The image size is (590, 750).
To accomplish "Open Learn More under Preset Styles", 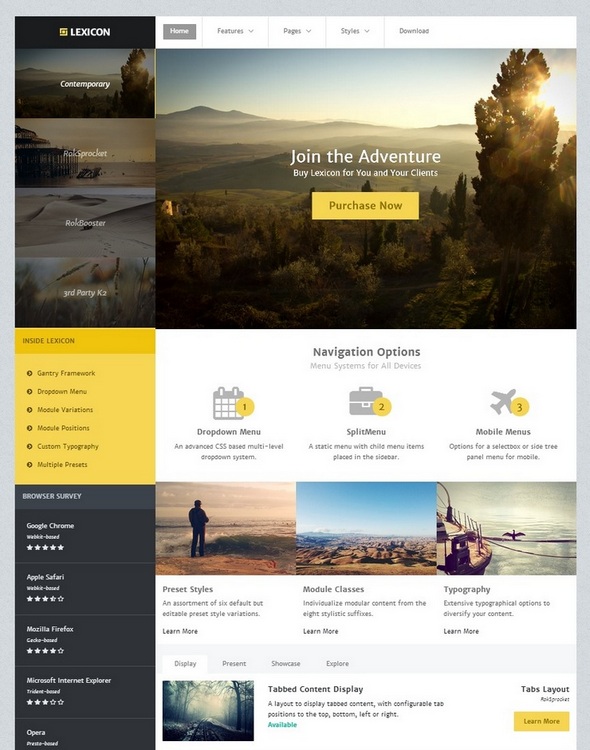I will pyautogui.click(x=180, y=631).
